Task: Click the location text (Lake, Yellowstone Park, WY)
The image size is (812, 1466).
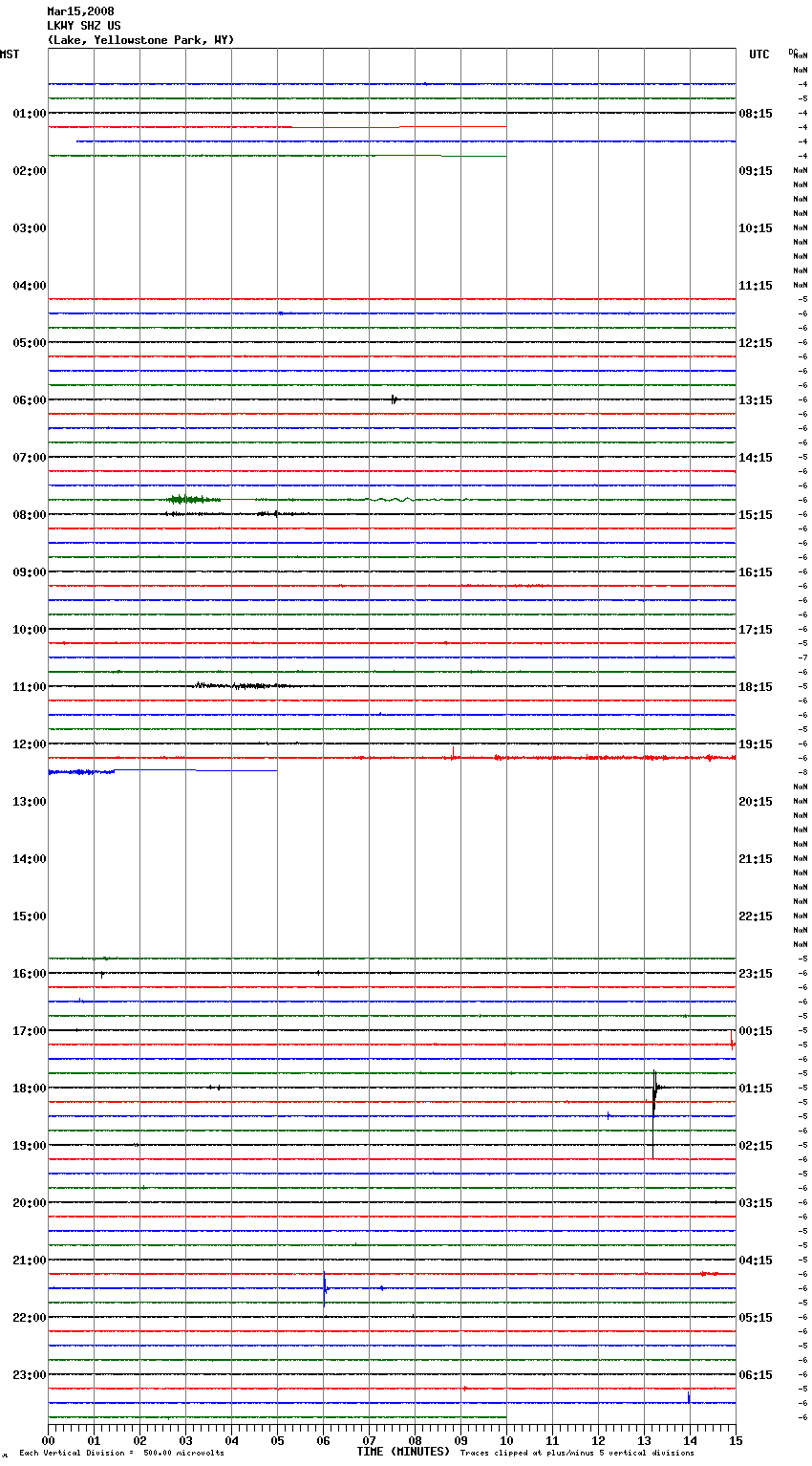Action: [140, 40]
